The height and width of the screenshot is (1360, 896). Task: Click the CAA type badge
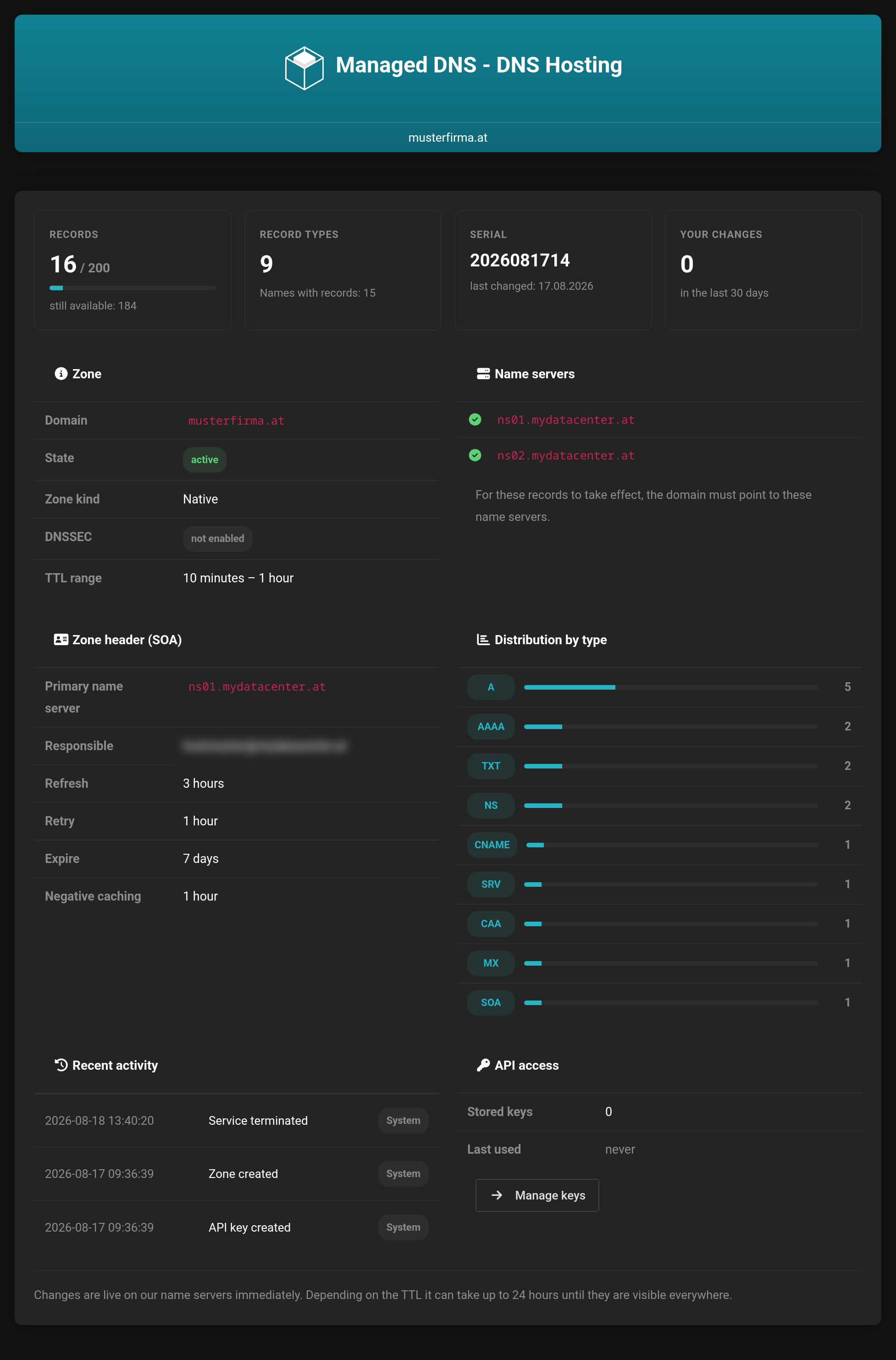pos(491,923)
